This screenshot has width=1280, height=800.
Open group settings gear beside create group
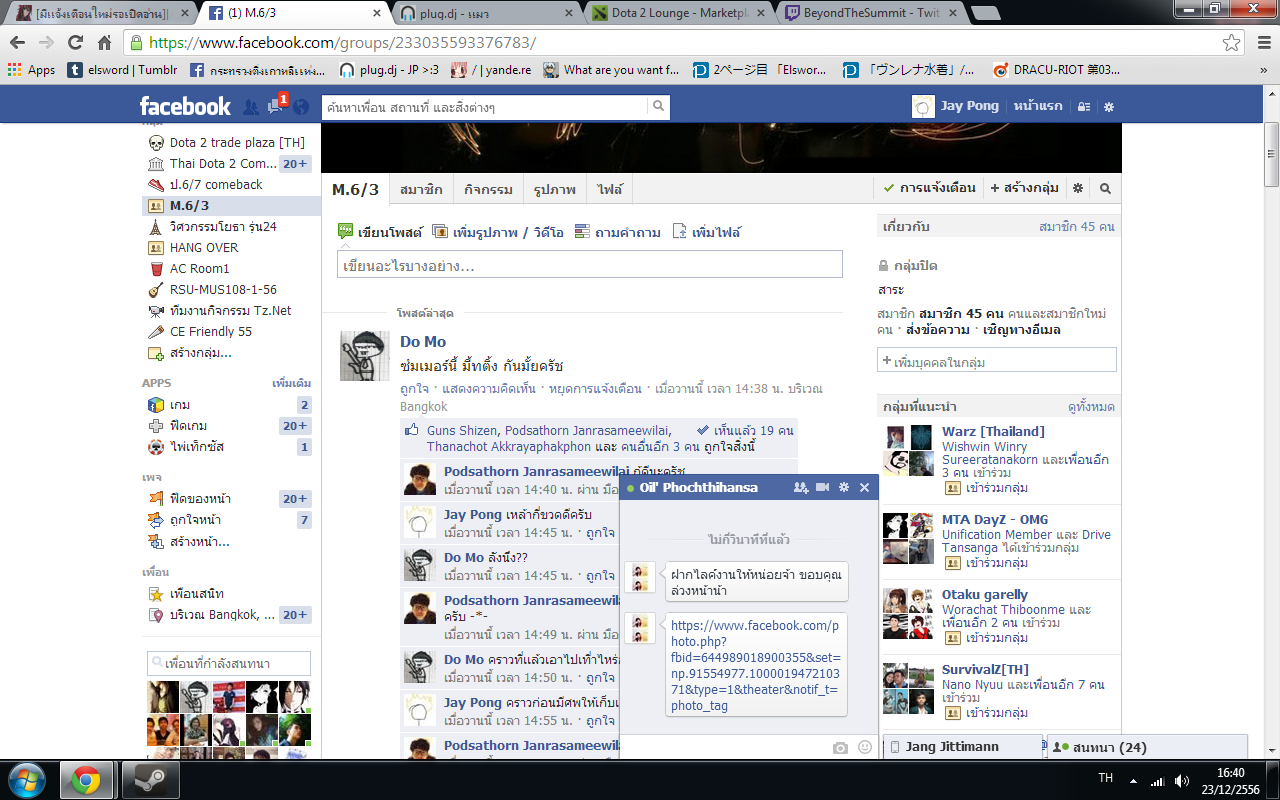point(1077,188)
